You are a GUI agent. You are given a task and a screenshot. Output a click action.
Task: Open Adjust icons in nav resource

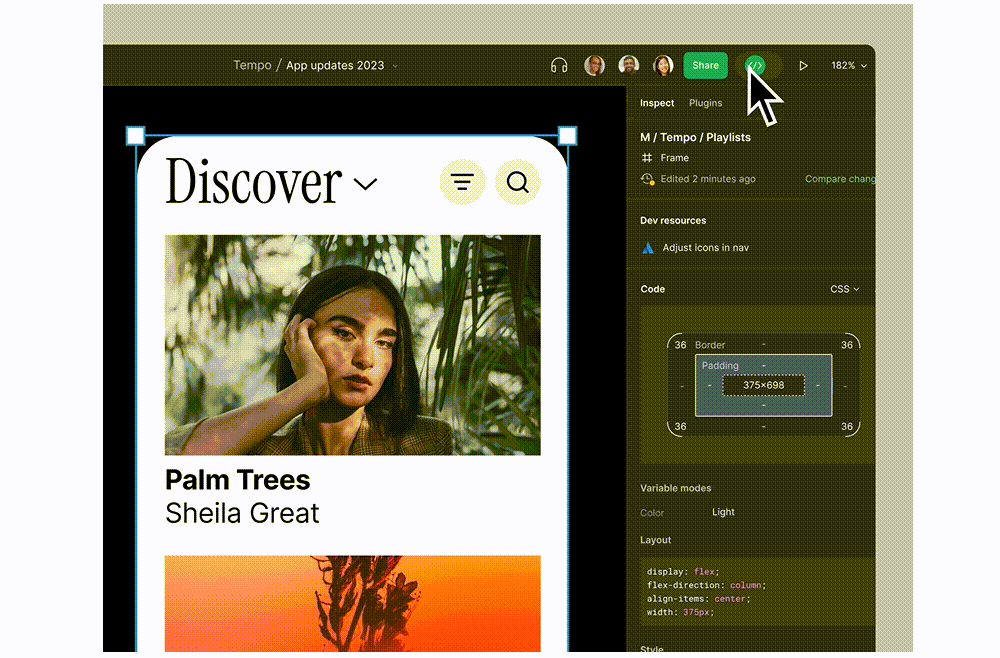705,247
